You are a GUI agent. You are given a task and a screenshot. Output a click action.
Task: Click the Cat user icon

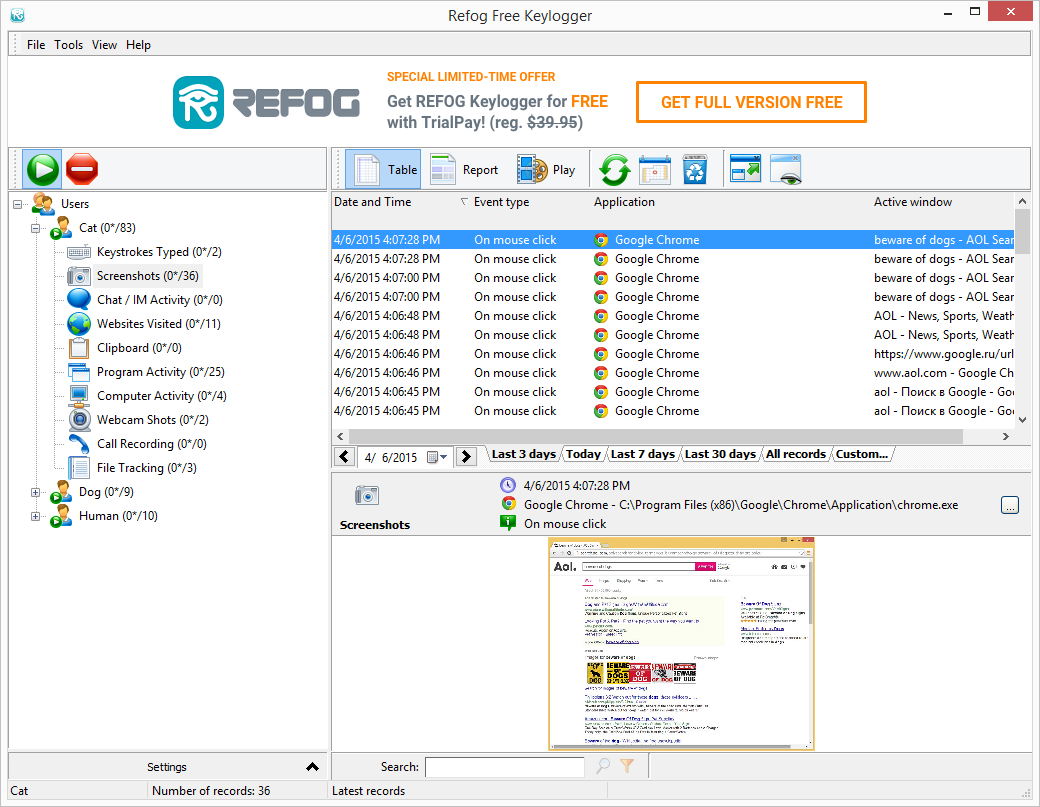pos(61,227)
